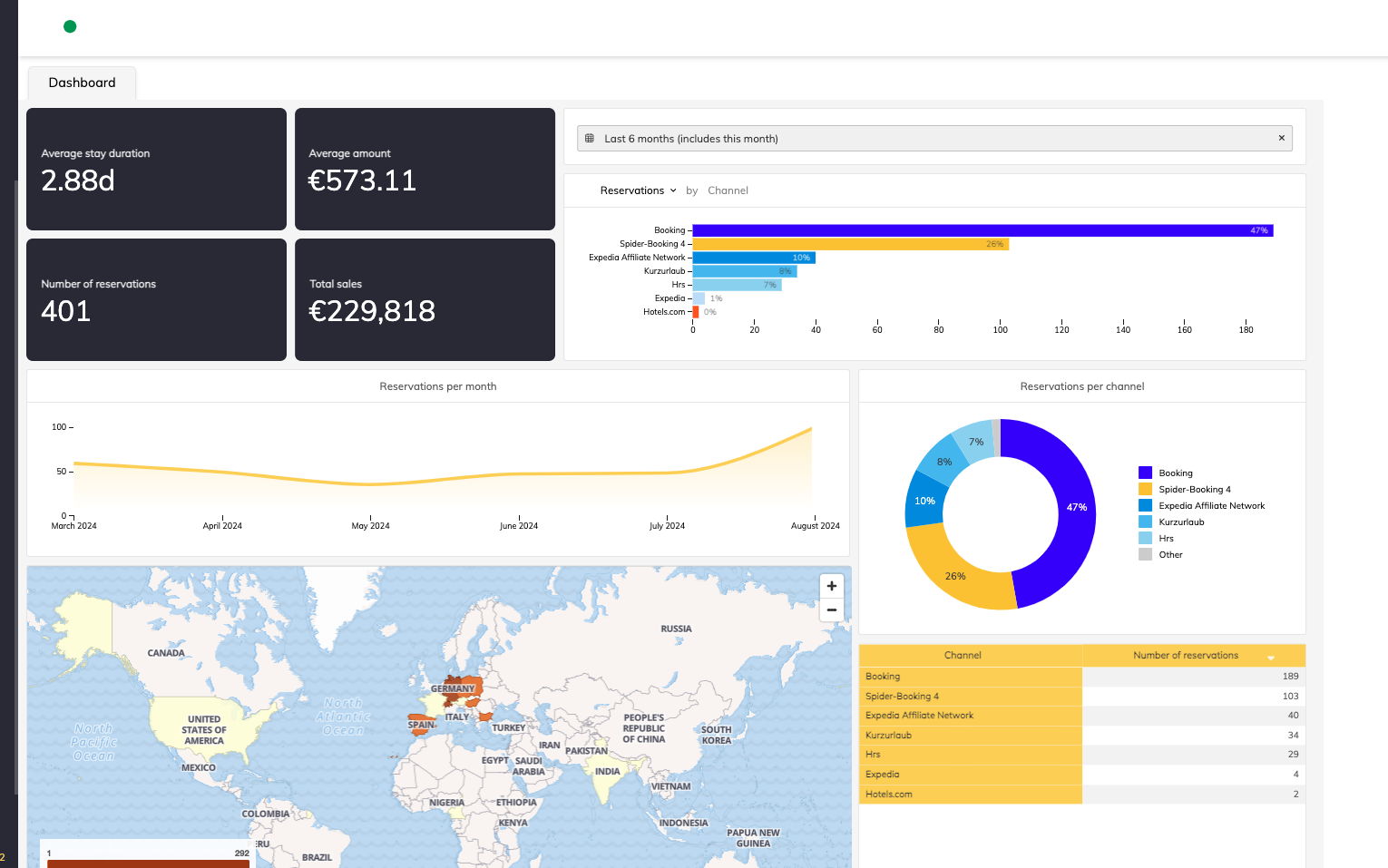Viewport: 1388px width, 868px height.
Task: Toggle the Other legend entry in donut chart
Action: point(1170,554)
